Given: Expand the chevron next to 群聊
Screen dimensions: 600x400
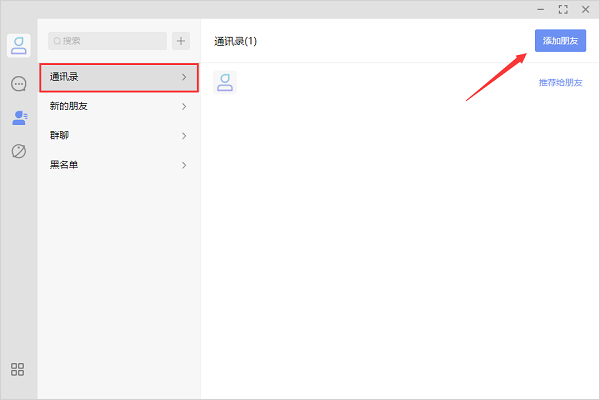Looking at the screenshot, I should [x=184, y=136].
